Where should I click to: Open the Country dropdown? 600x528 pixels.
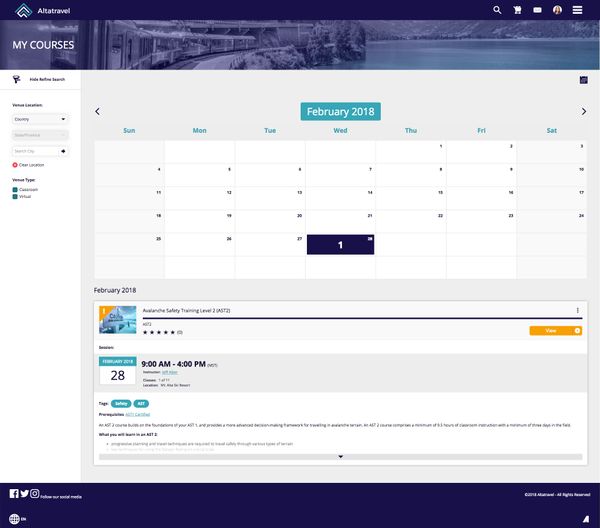[x=40, y=119]
